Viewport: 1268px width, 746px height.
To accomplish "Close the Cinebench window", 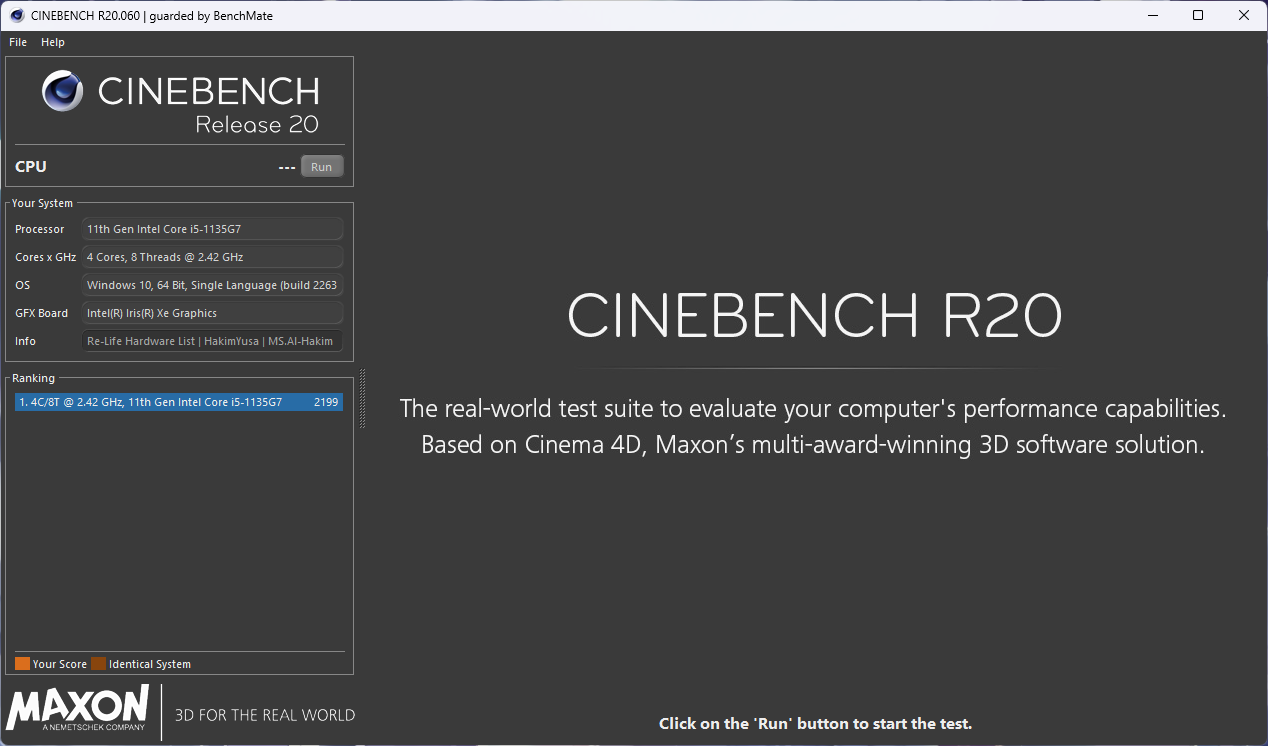I will point(1244,15).
